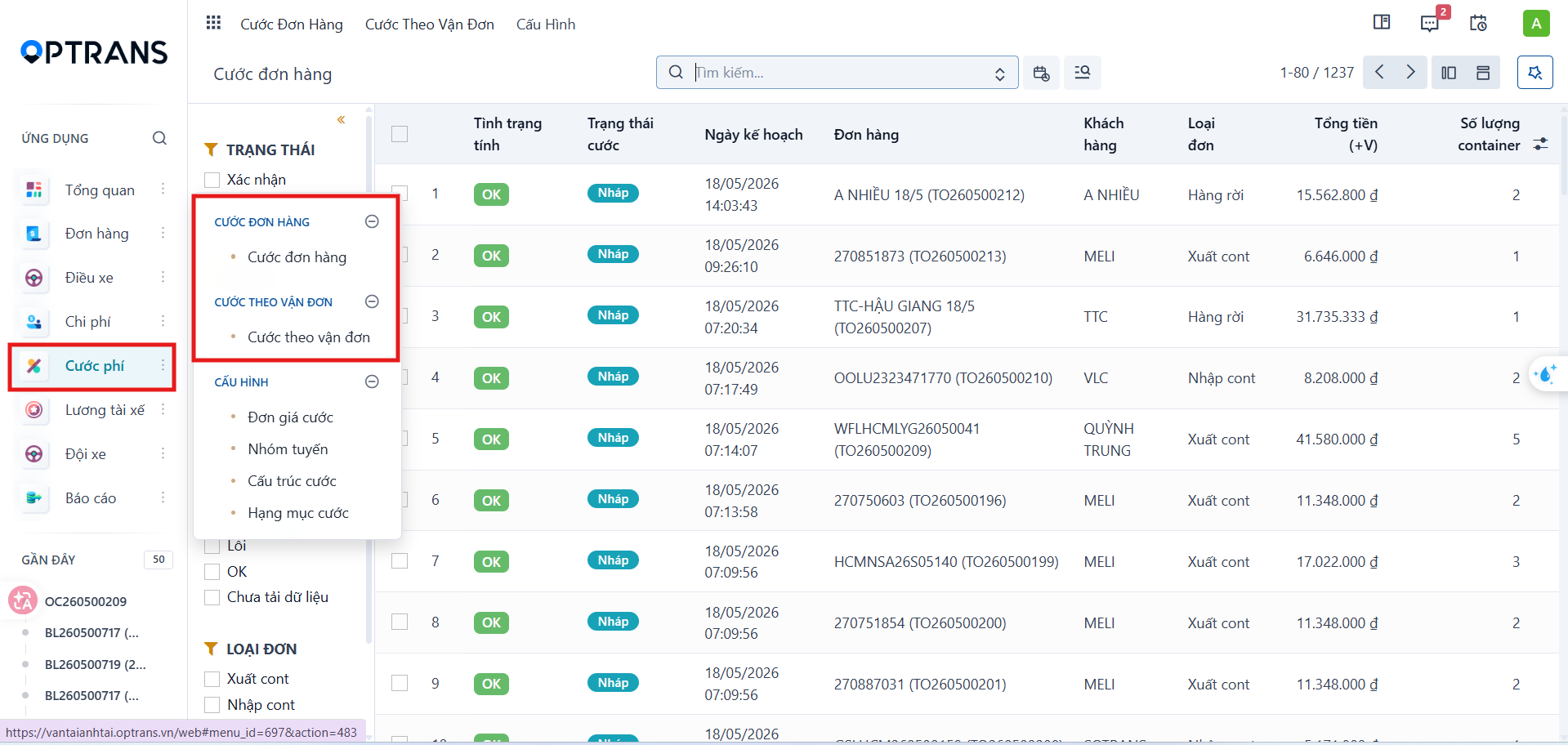Open search box dropdown arrows
The width and height of the screenshot is (1568, 745).
click(999, 74)
